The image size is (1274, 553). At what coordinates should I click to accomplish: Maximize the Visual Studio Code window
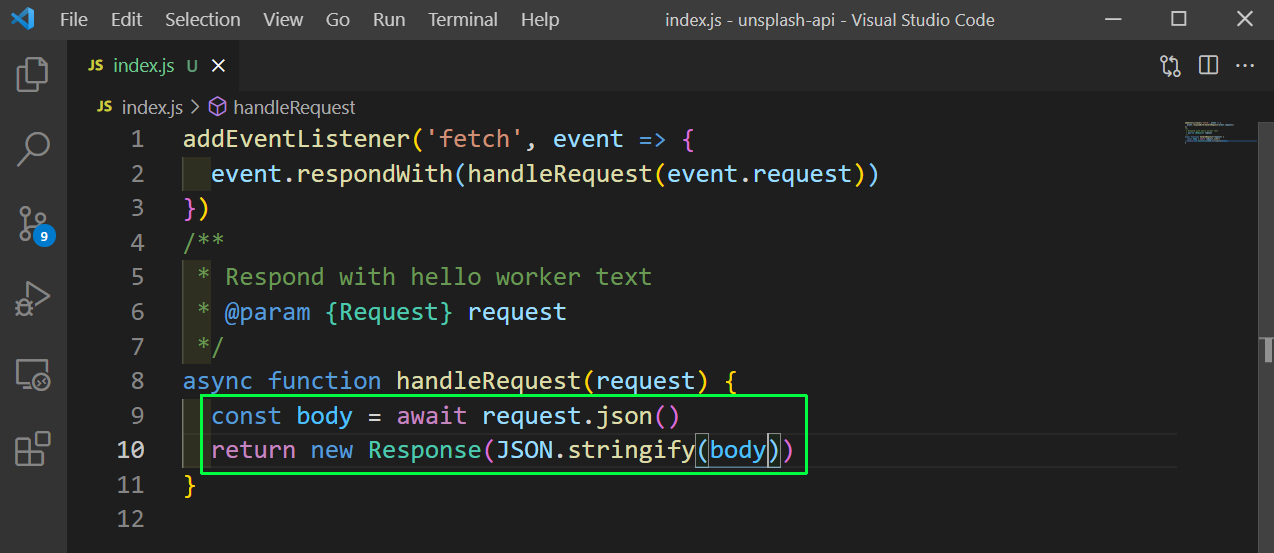1179,20
